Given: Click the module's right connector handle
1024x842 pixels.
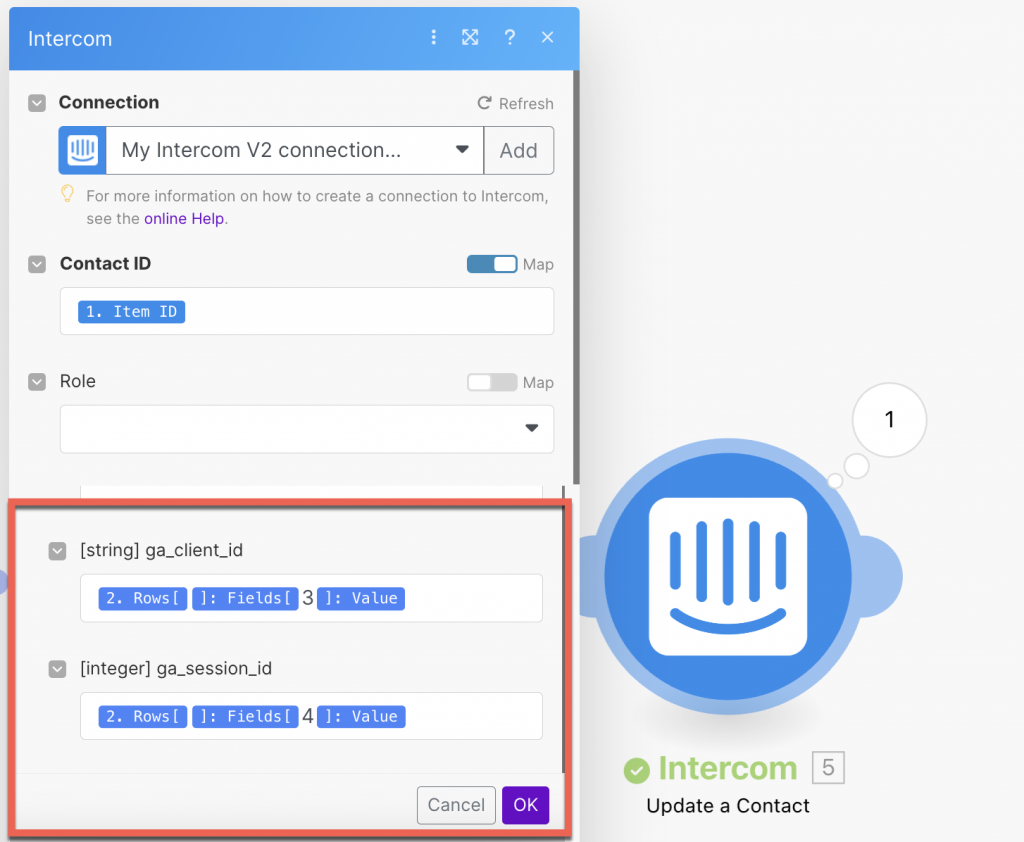Looking at the screenshot, I should (x=882, y=576).
